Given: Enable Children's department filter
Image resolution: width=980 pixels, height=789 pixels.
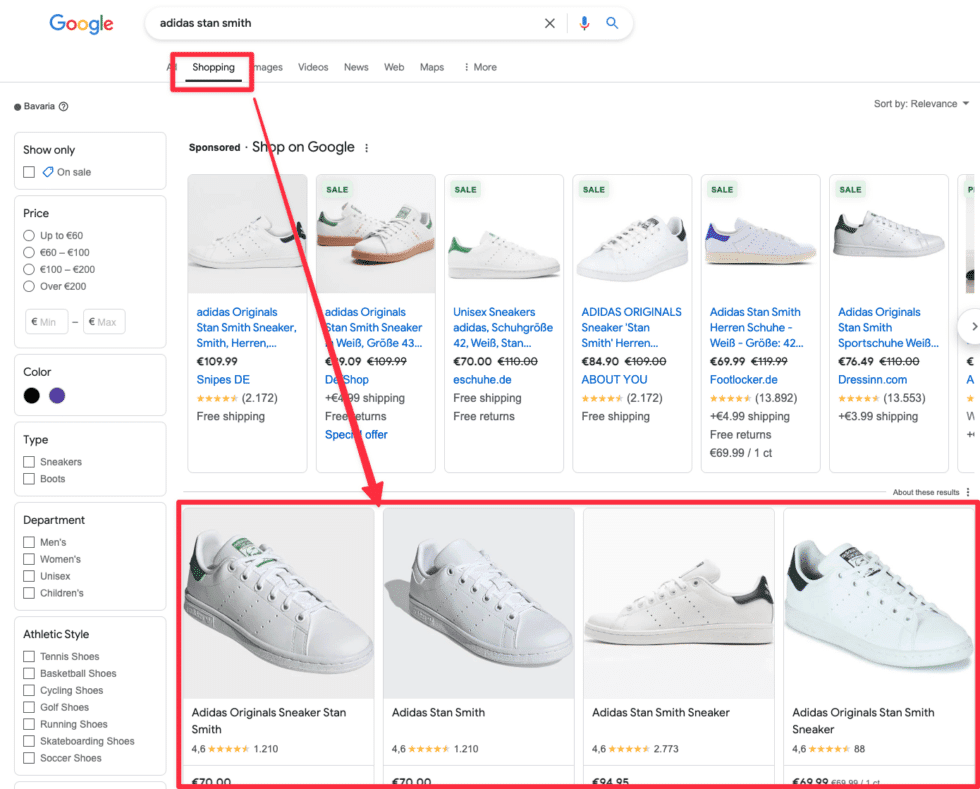Looking at the screenshot, I should 29,593.
